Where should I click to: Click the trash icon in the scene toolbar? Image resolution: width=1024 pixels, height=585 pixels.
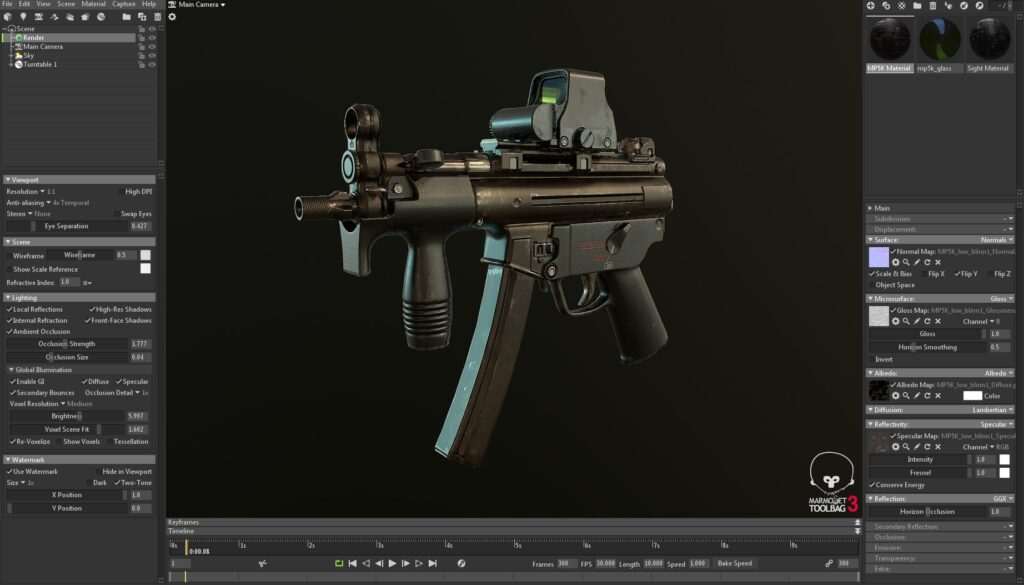(157, 16)
